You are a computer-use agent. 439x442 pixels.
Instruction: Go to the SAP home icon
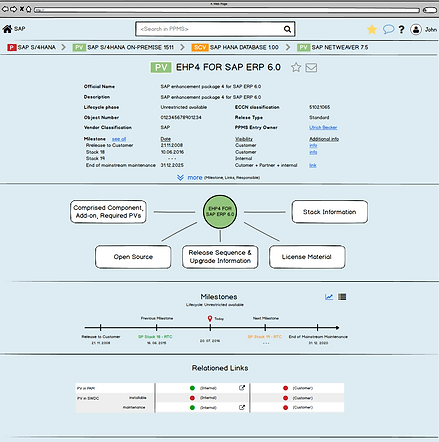click(7, 29)
